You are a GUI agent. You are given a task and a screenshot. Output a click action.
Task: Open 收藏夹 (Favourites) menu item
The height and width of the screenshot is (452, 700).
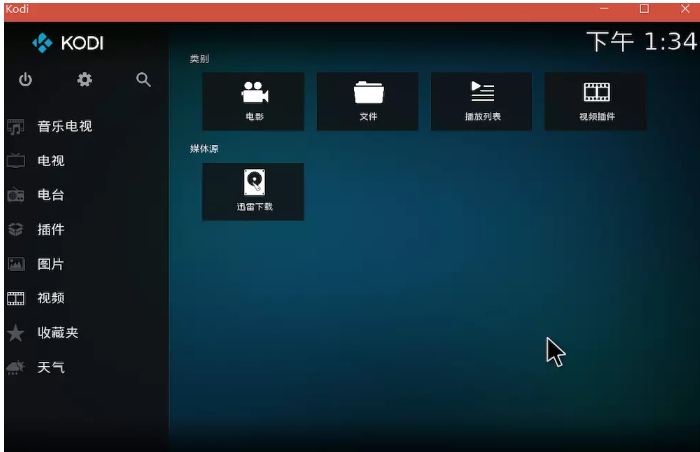click(x=58, y=333)
